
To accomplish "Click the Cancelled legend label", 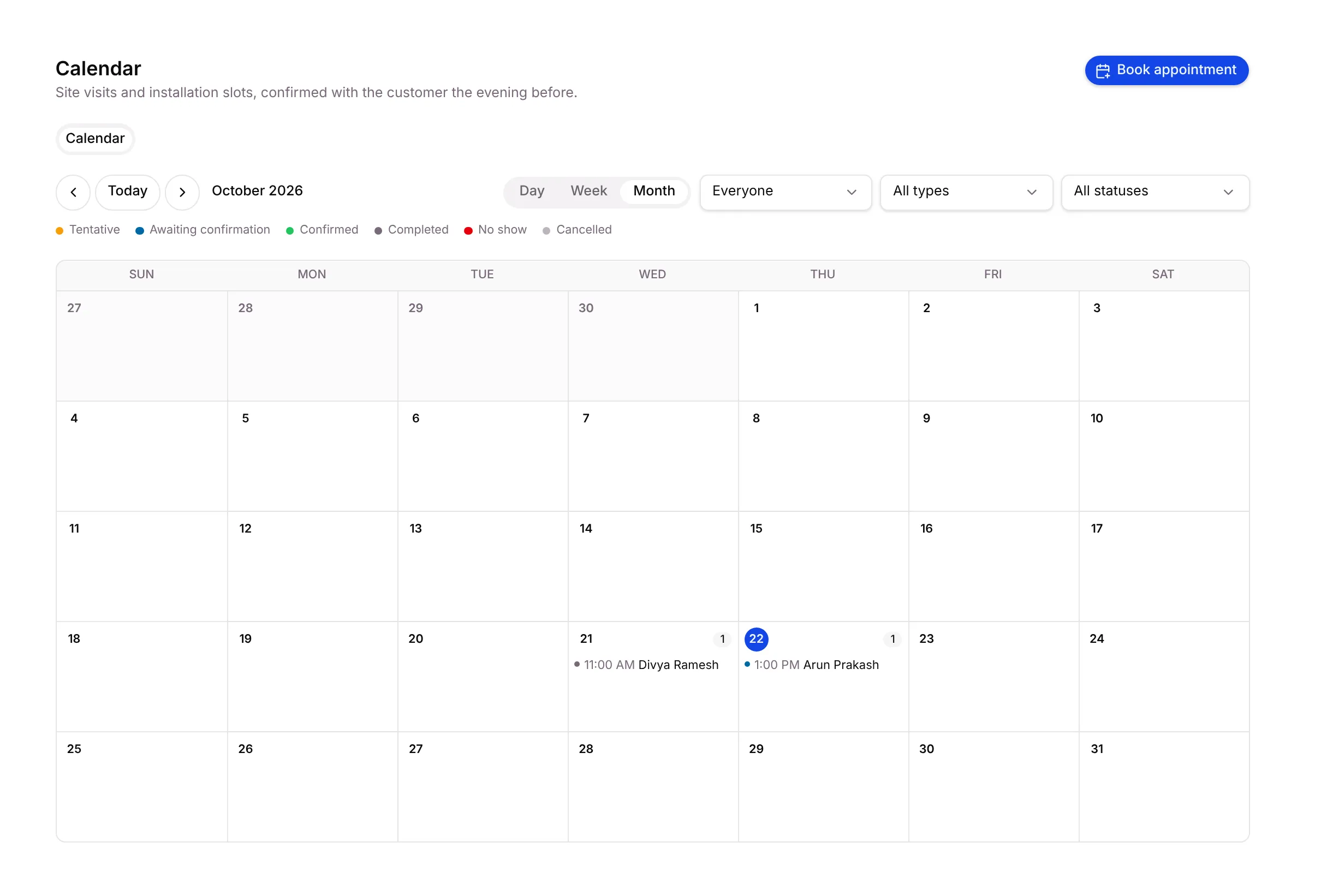I will click(584, 230).
